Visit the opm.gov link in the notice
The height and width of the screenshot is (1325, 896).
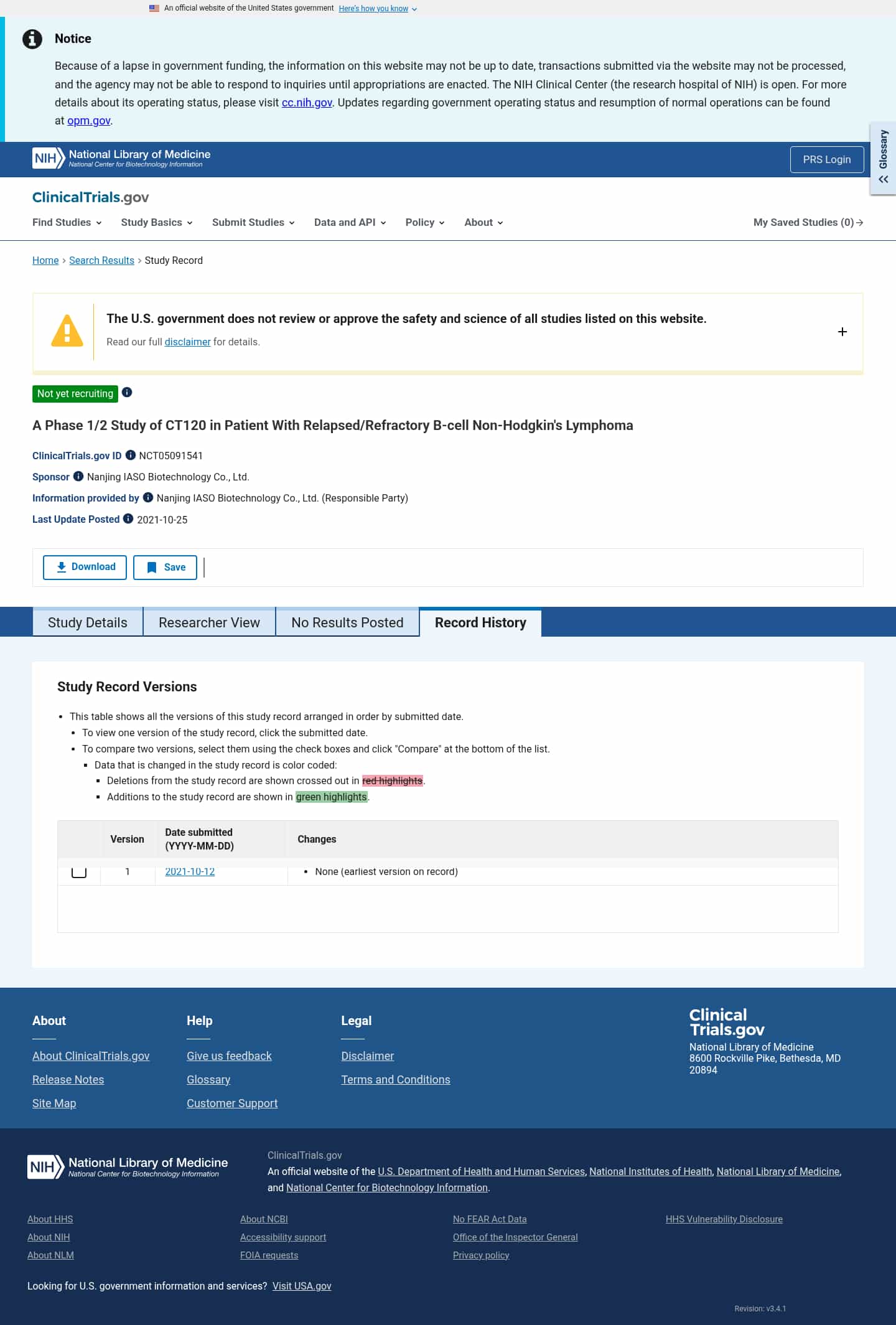point(88,120)
